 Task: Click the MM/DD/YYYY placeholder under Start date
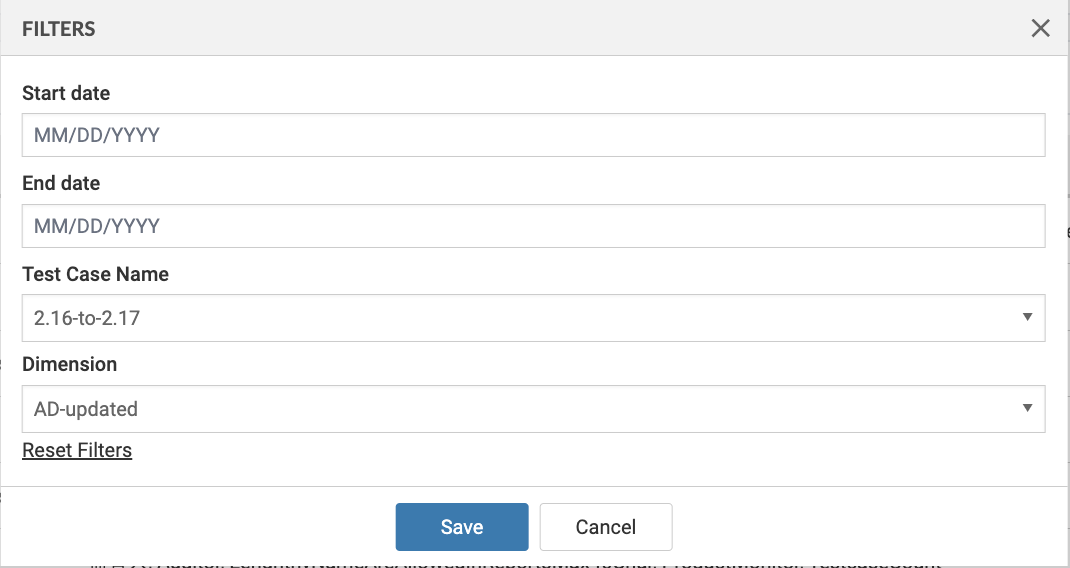point(97,135)
